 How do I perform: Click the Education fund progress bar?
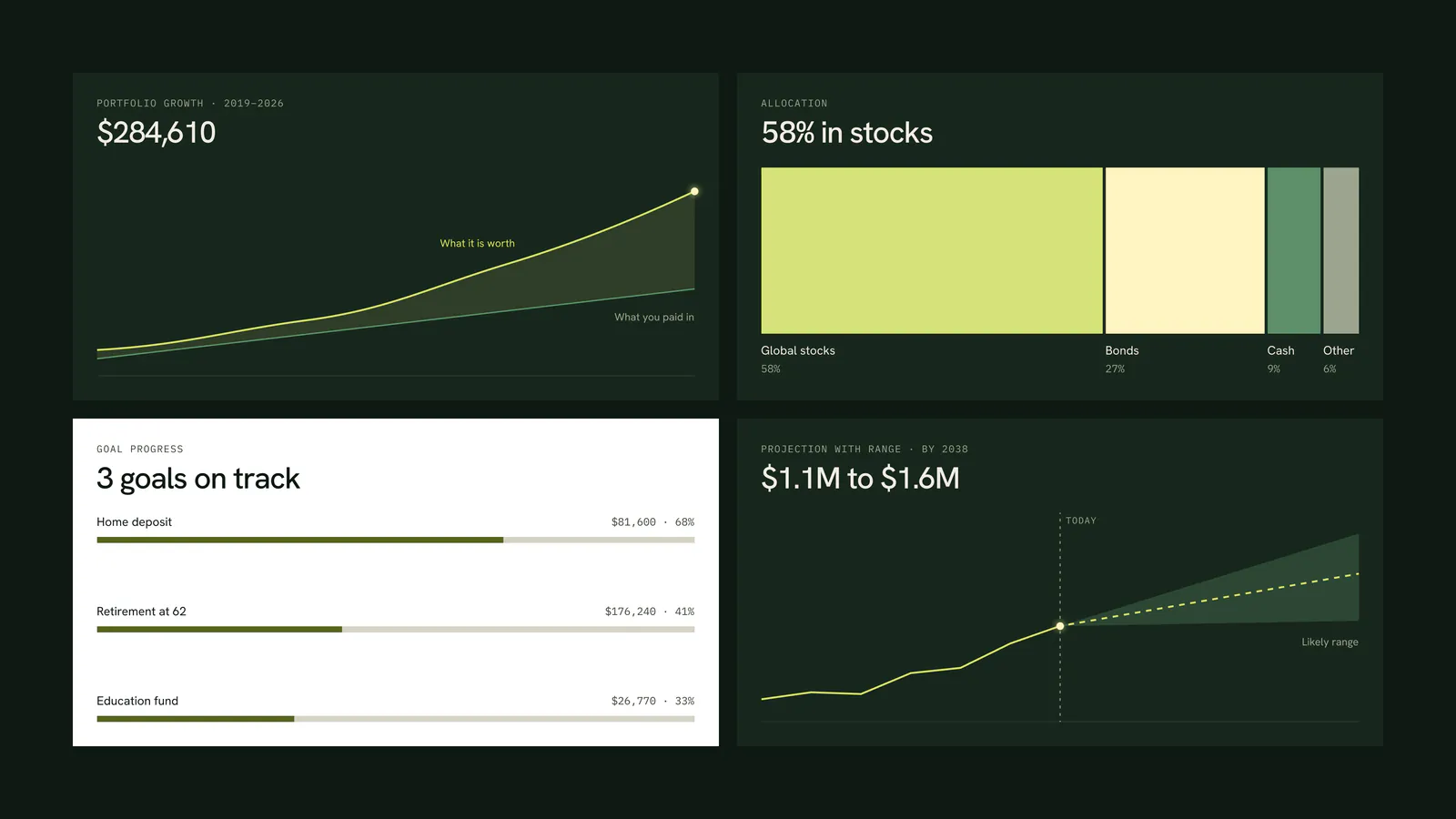[x=396, y=719]
